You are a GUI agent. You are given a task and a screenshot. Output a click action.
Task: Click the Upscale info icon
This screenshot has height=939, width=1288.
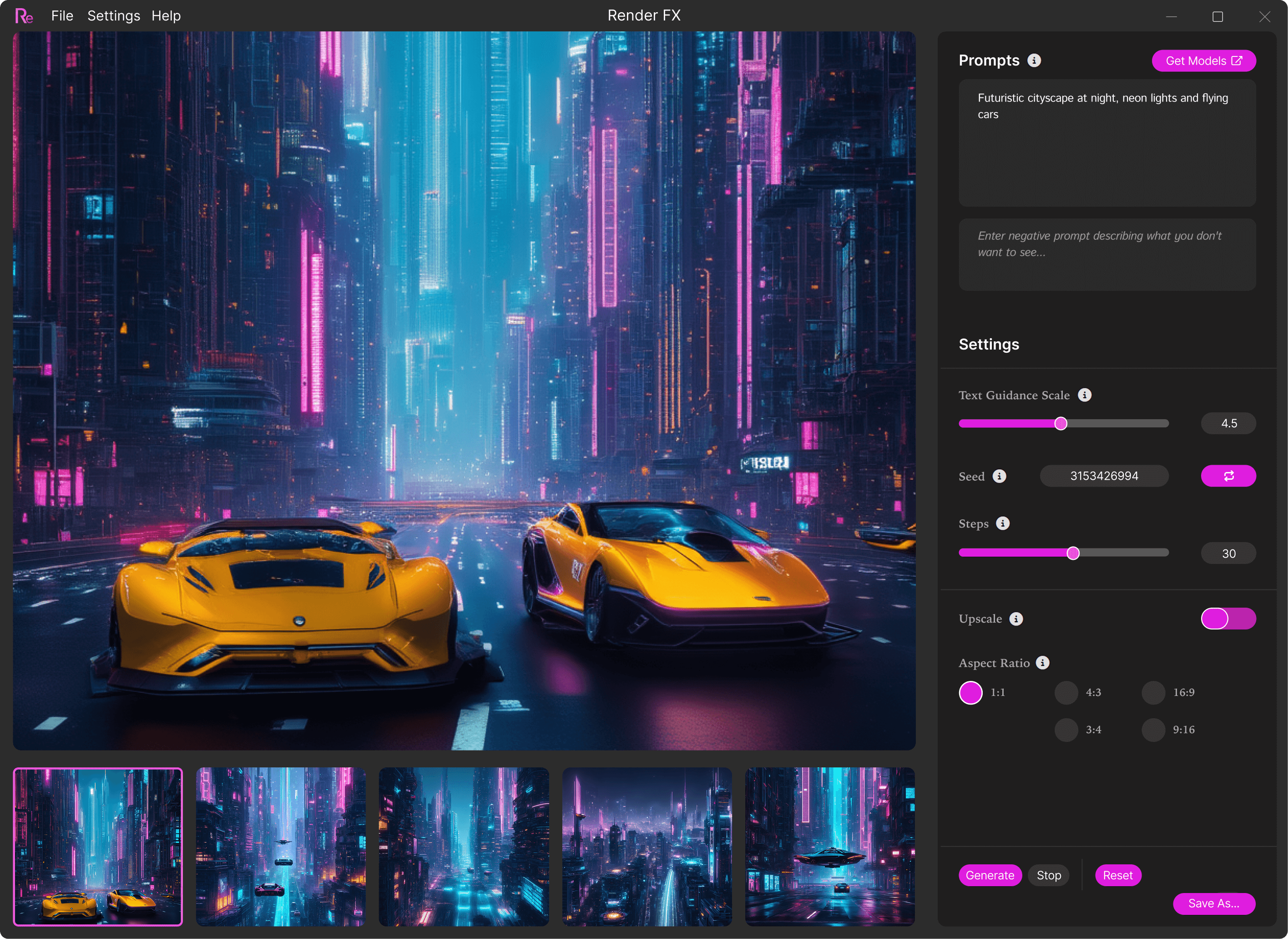point(1016,619)
